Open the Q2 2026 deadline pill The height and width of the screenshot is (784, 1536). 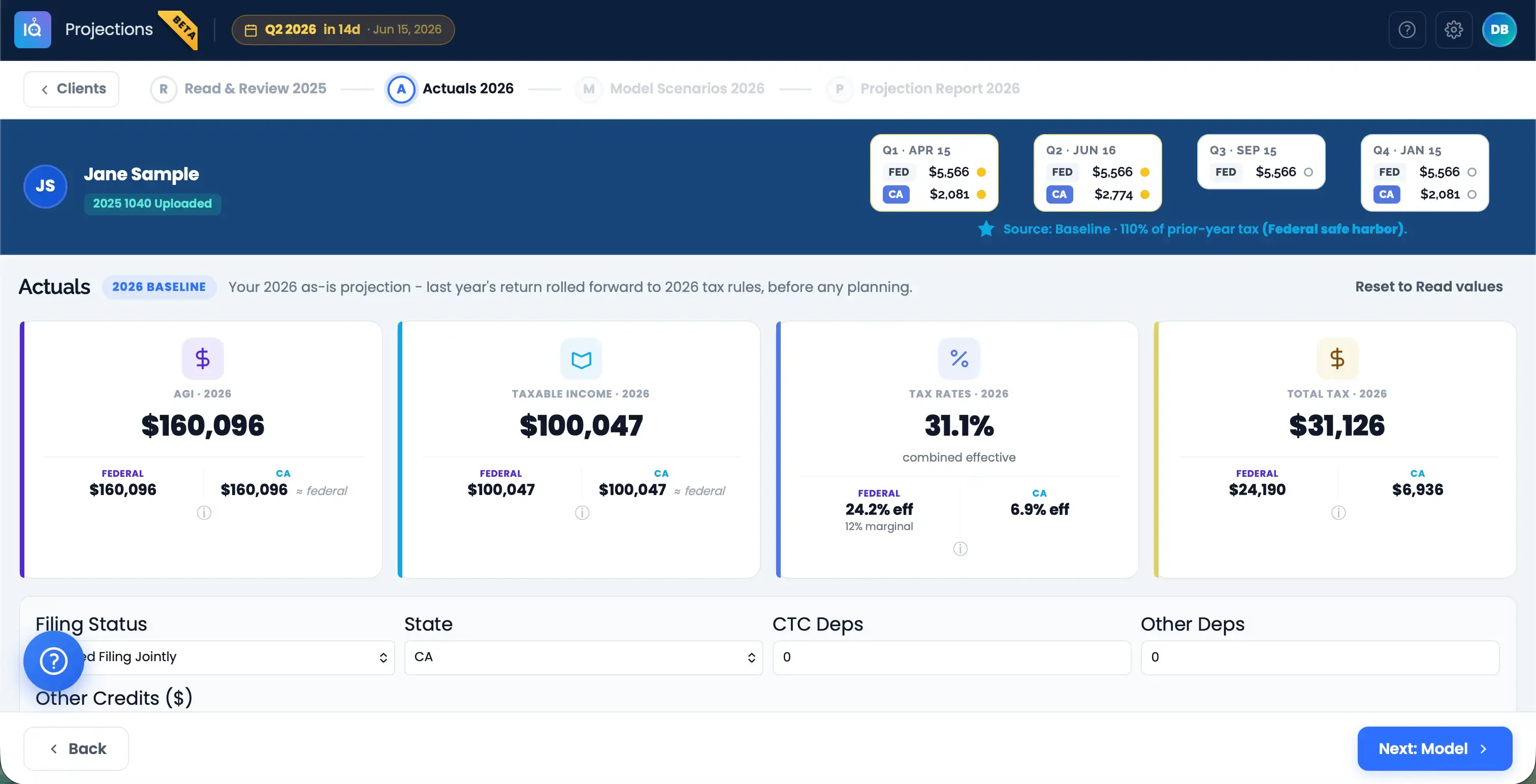coord(343,29)
